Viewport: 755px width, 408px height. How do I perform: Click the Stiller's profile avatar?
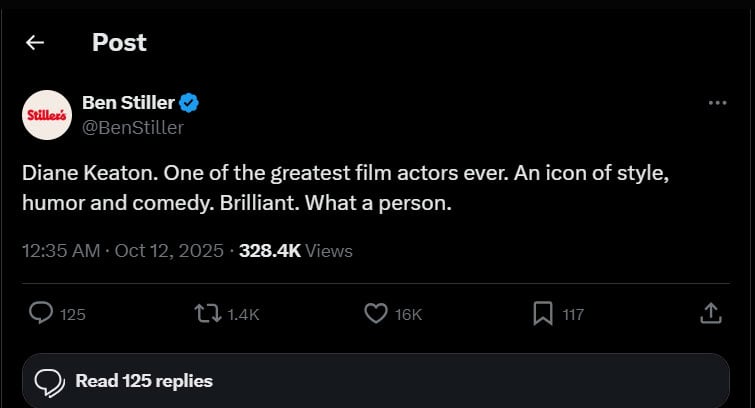tap(46, 115)
